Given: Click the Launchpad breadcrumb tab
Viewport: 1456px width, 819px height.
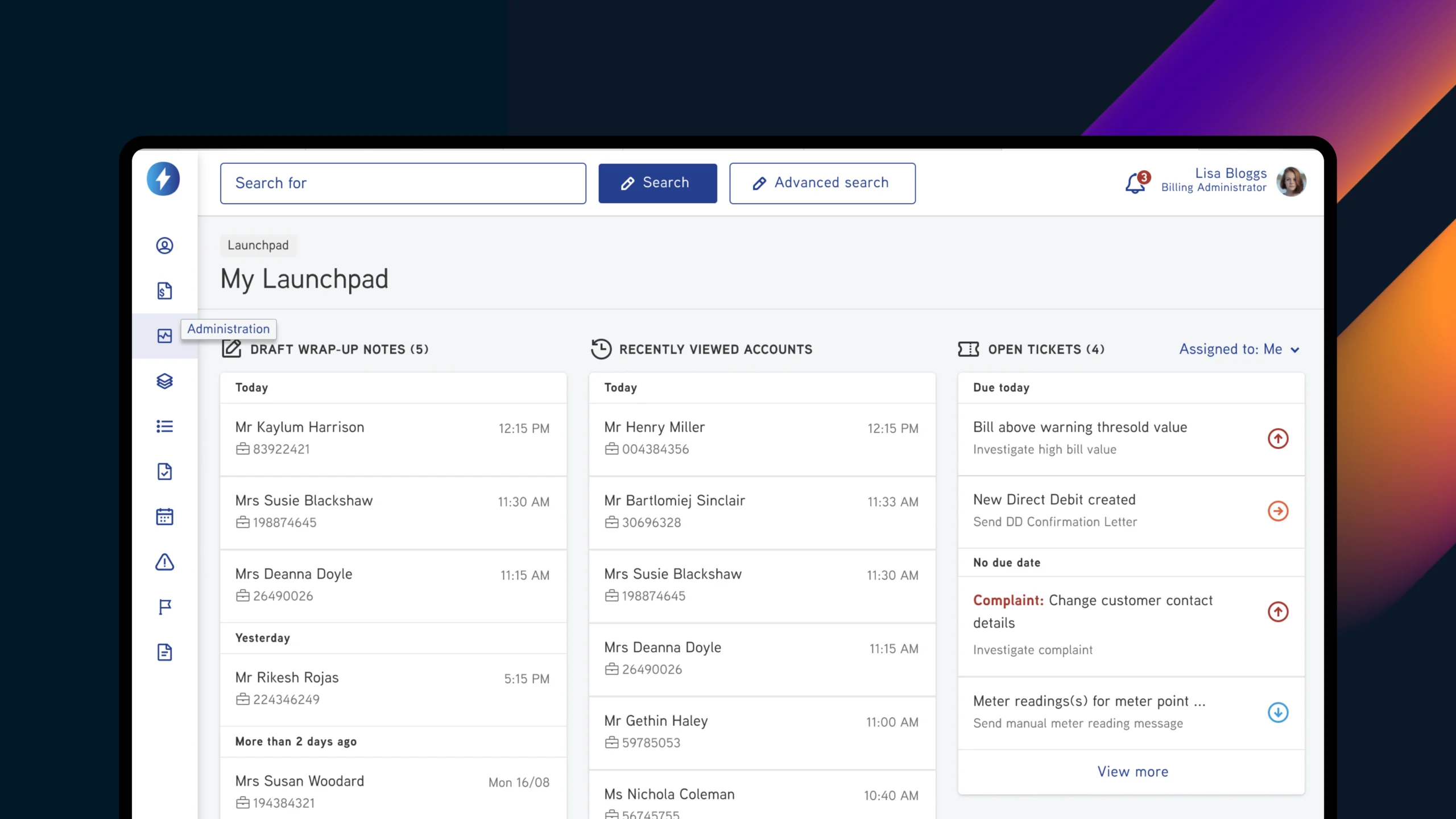Looking at the screenshot, I should (x=258, y=245).
